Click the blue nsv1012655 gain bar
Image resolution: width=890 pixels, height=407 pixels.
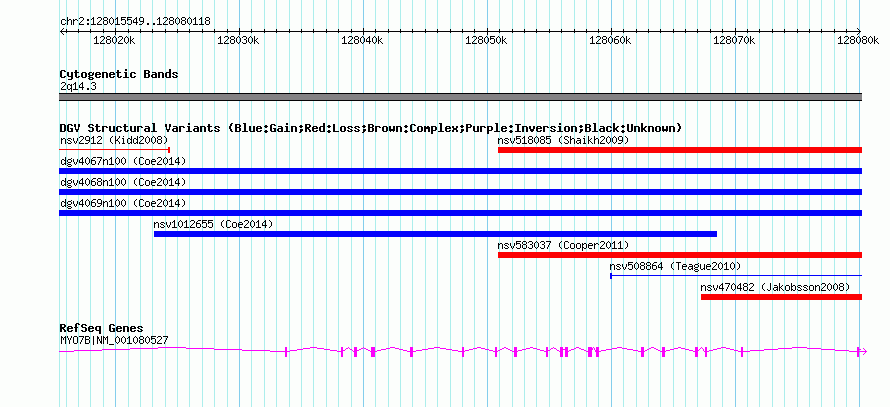(x=435, y=234)
